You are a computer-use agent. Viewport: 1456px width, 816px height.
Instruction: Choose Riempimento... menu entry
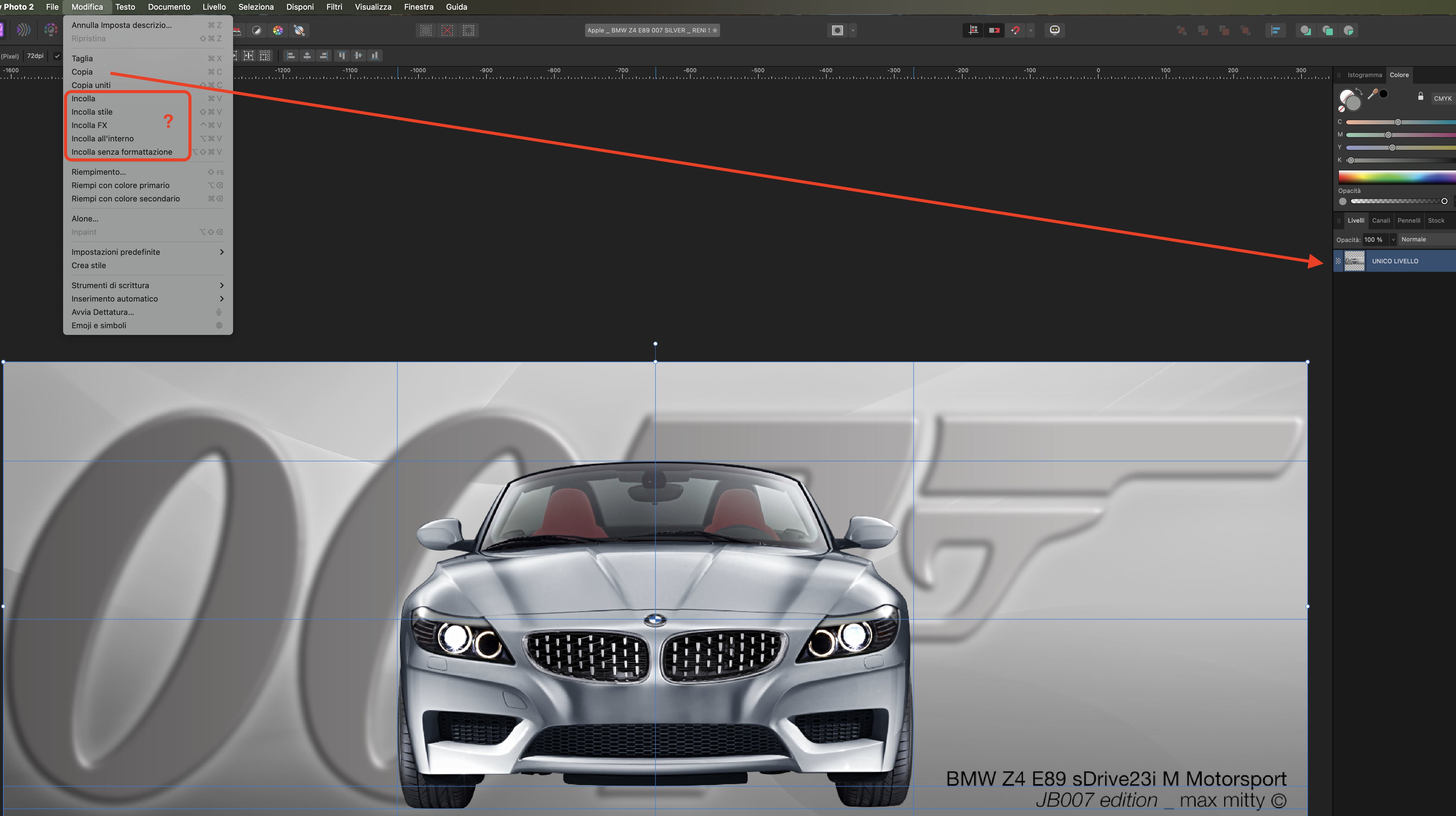147,172
